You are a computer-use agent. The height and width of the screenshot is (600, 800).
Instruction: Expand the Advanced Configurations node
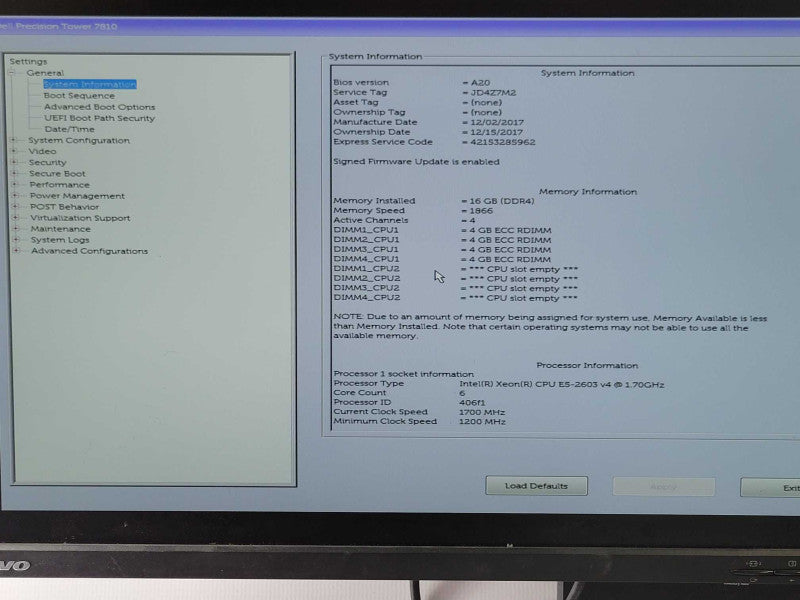coord(16,251)
